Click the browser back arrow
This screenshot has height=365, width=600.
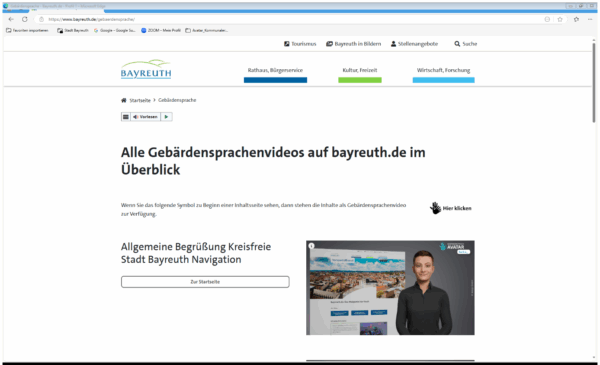[11, 19]
